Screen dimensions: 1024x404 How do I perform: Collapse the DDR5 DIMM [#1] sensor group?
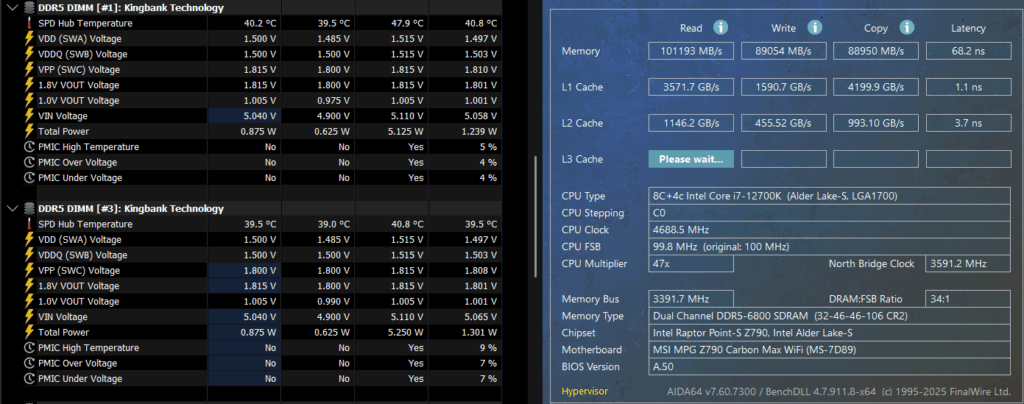pos(11,8)
